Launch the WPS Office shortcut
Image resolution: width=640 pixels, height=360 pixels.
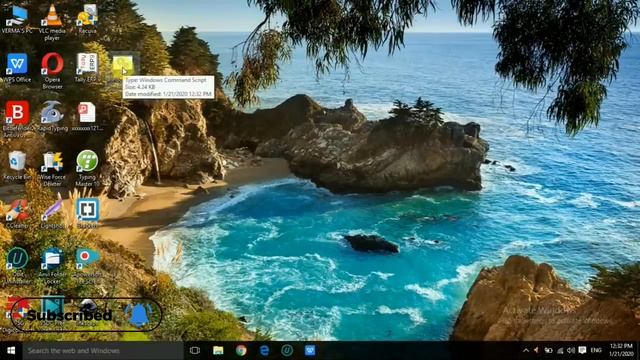pos(17,68)
